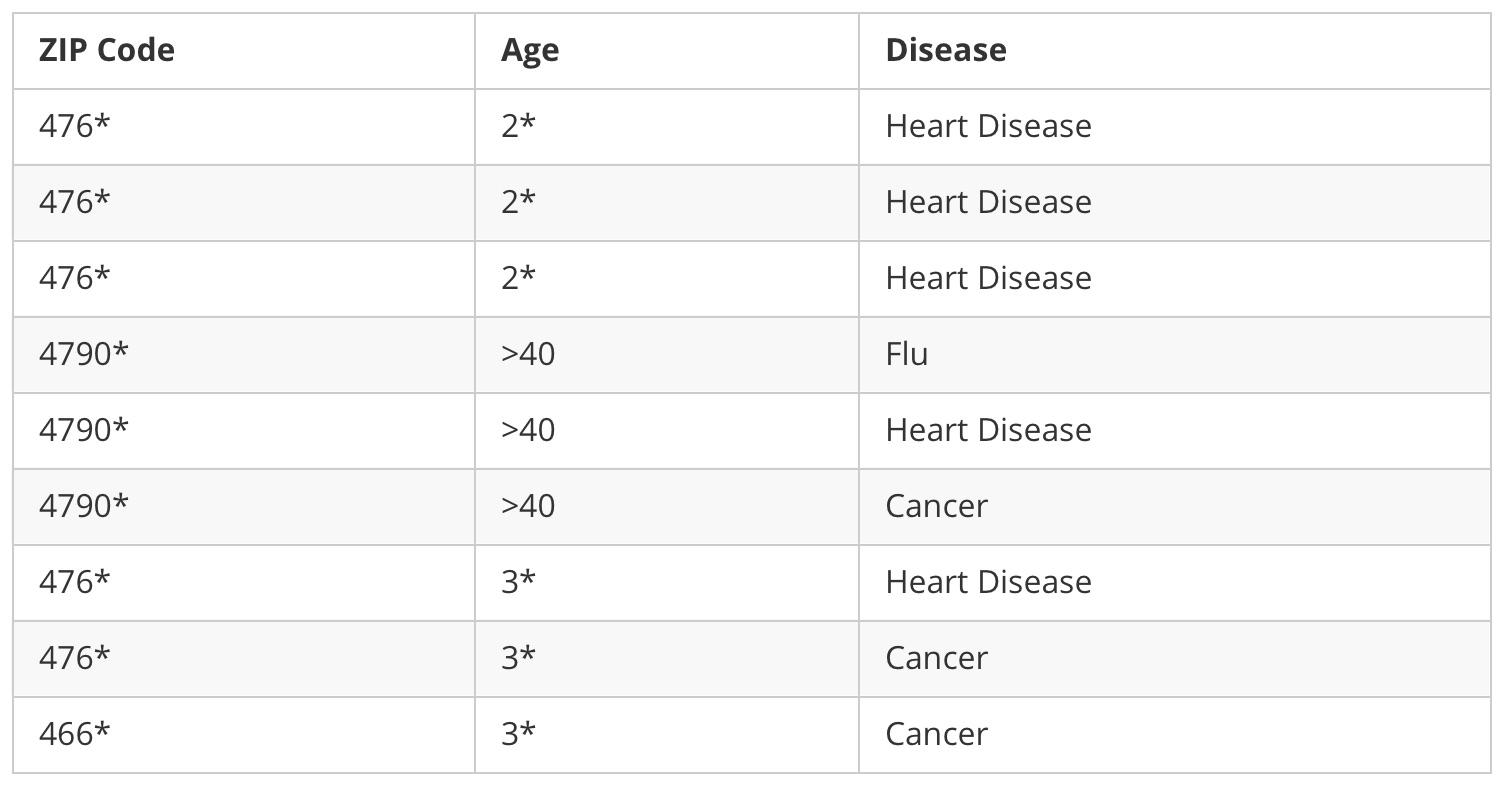
Task: Select Cancer cell in the 466* row
Action: (936, 734)
